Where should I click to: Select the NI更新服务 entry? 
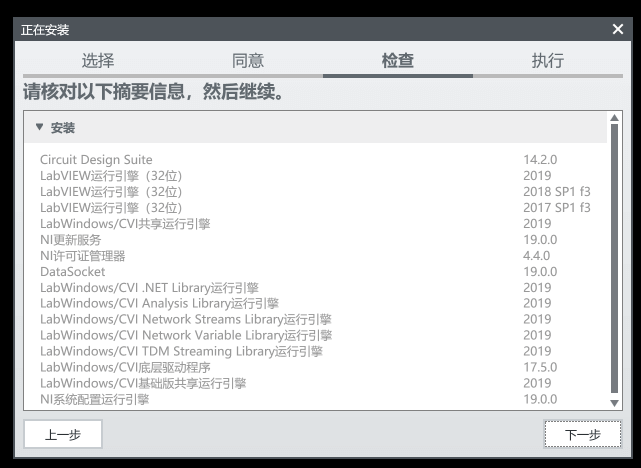click(x=315, y=240)
